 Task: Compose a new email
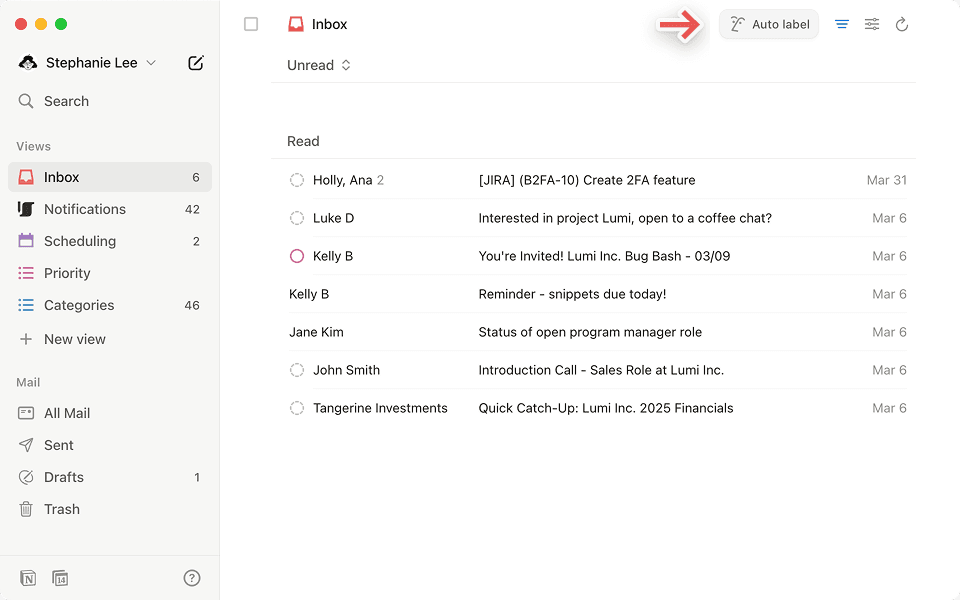click(x=196, y=62)
